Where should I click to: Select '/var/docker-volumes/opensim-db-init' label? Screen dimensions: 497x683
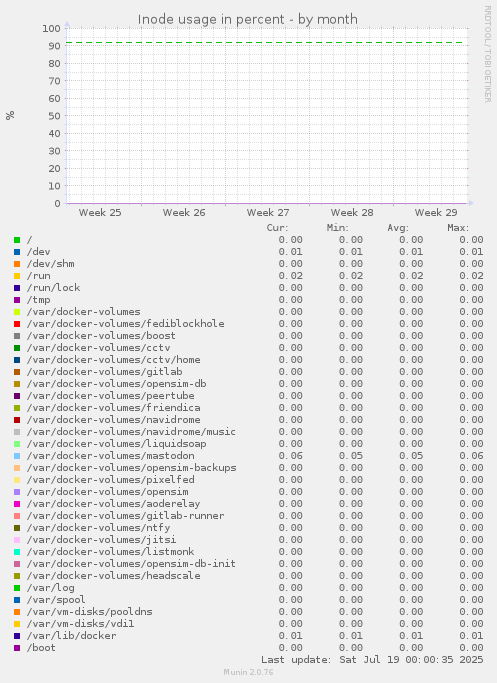131,563
